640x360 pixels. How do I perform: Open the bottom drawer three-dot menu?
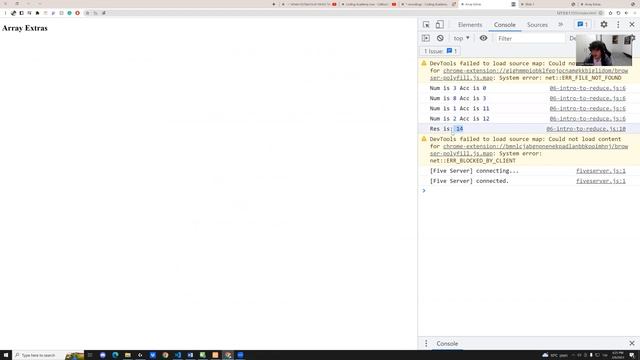[x=426, y=343]
